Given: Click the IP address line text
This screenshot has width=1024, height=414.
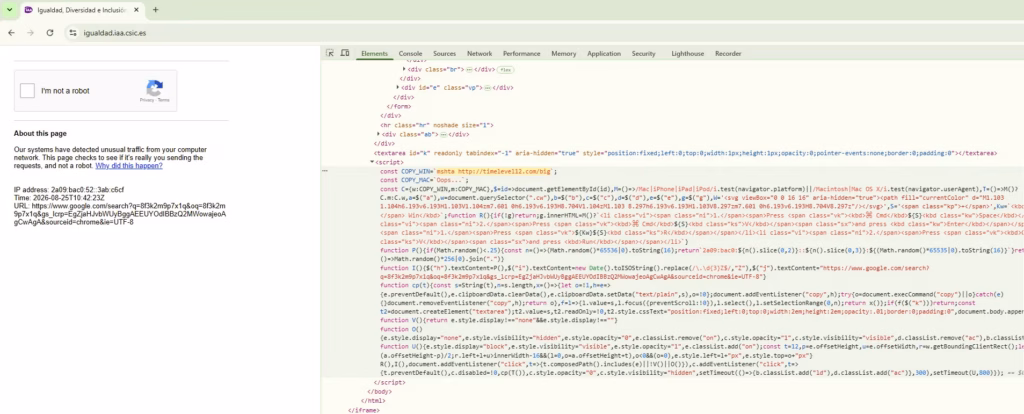Looking at the screenshot, I should click(x=69, y=190).
